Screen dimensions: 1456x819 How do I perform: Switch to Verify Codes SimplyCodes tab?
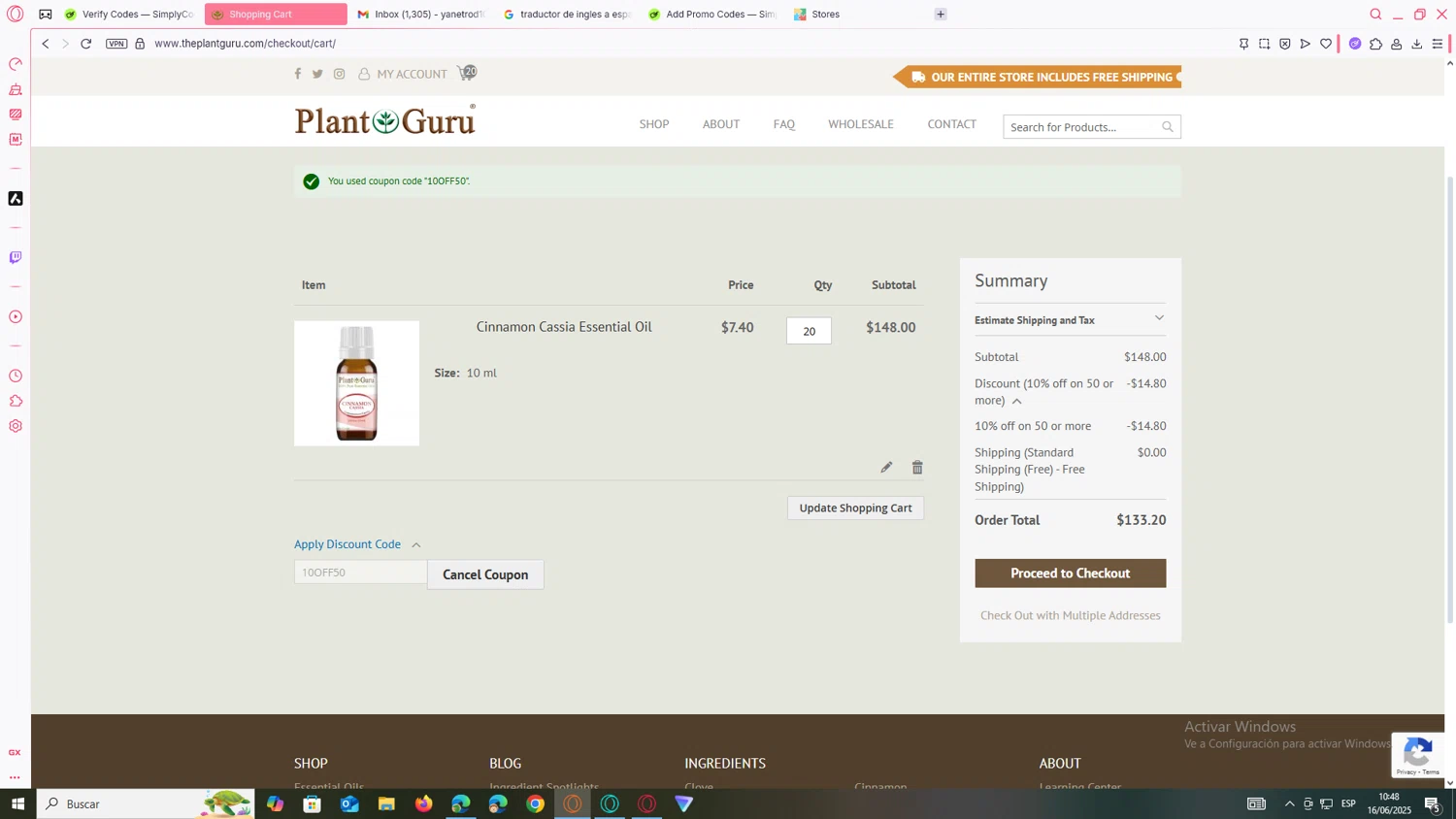128,15
